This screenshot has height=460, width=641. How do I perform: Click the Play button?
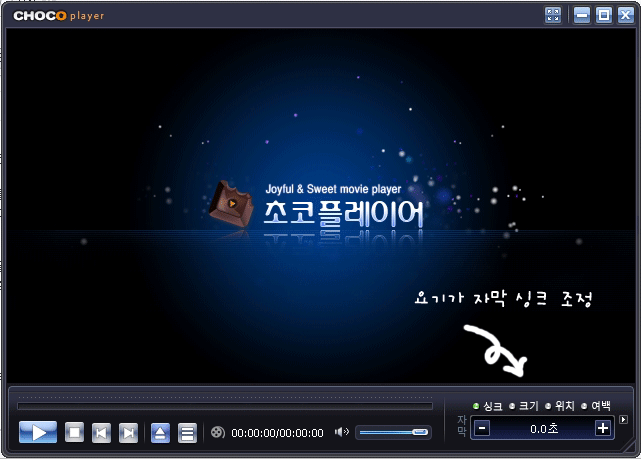[38, 432]
